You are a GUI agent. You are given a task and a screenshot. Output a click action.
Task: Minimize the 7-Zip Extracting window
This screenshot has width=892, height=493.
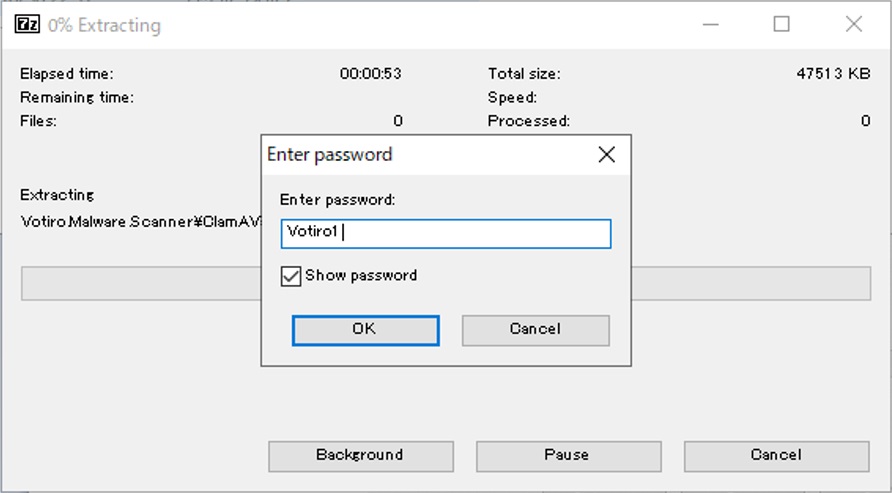pos(711,24)
